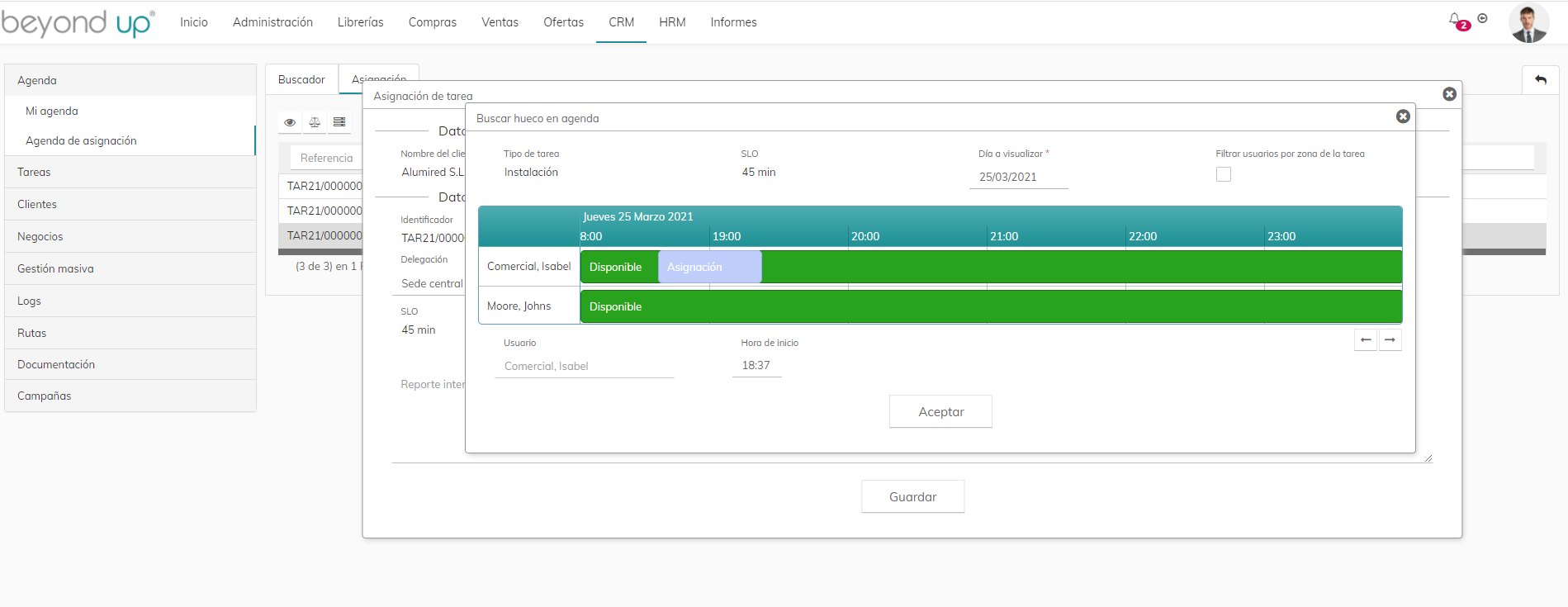The image size is (1568, 607).
Task: Open the CRM menu
Action: pyautogui.click(x=622, y=22)
